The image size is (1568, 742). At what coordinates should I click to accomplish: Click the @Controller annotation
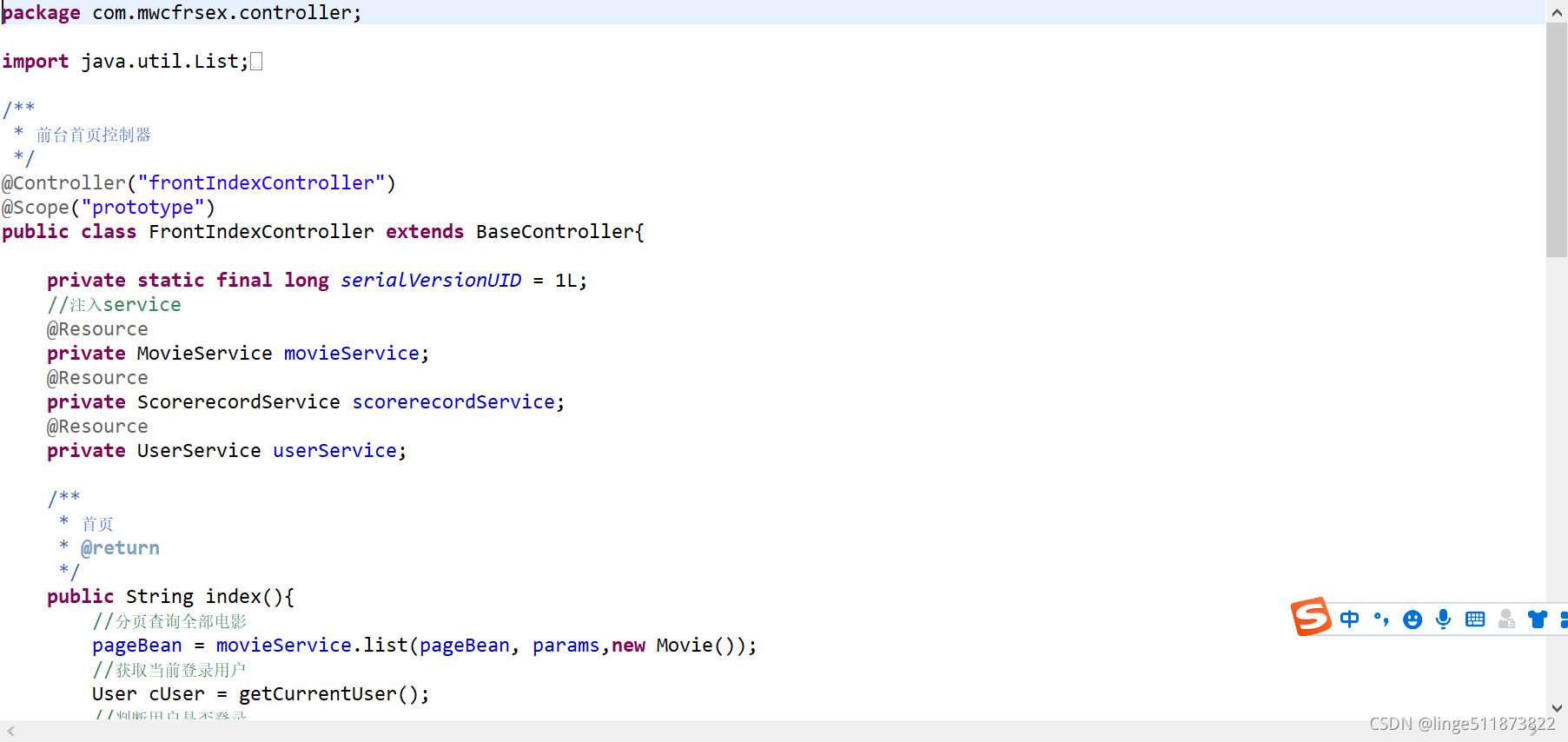click(63, 183)
